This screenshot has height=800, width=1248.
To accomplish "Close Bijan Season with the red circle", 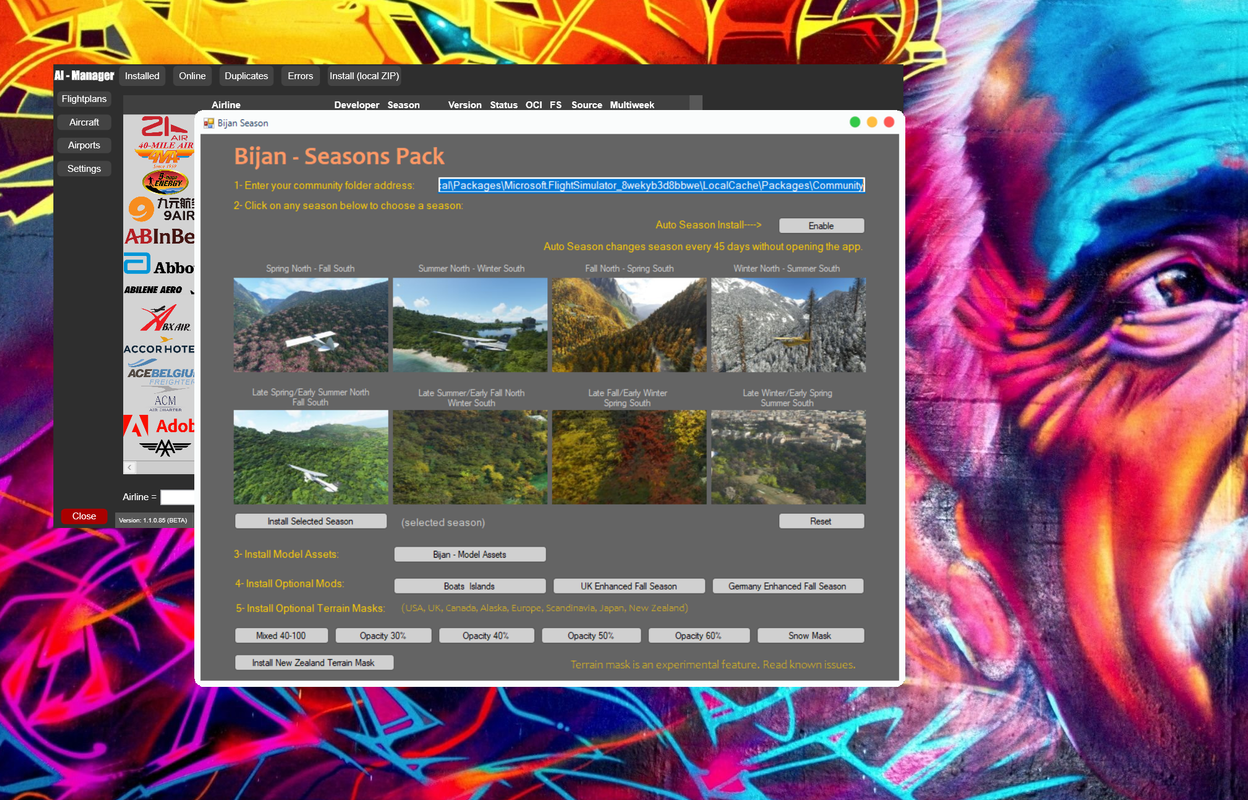I will click(889, 122).
